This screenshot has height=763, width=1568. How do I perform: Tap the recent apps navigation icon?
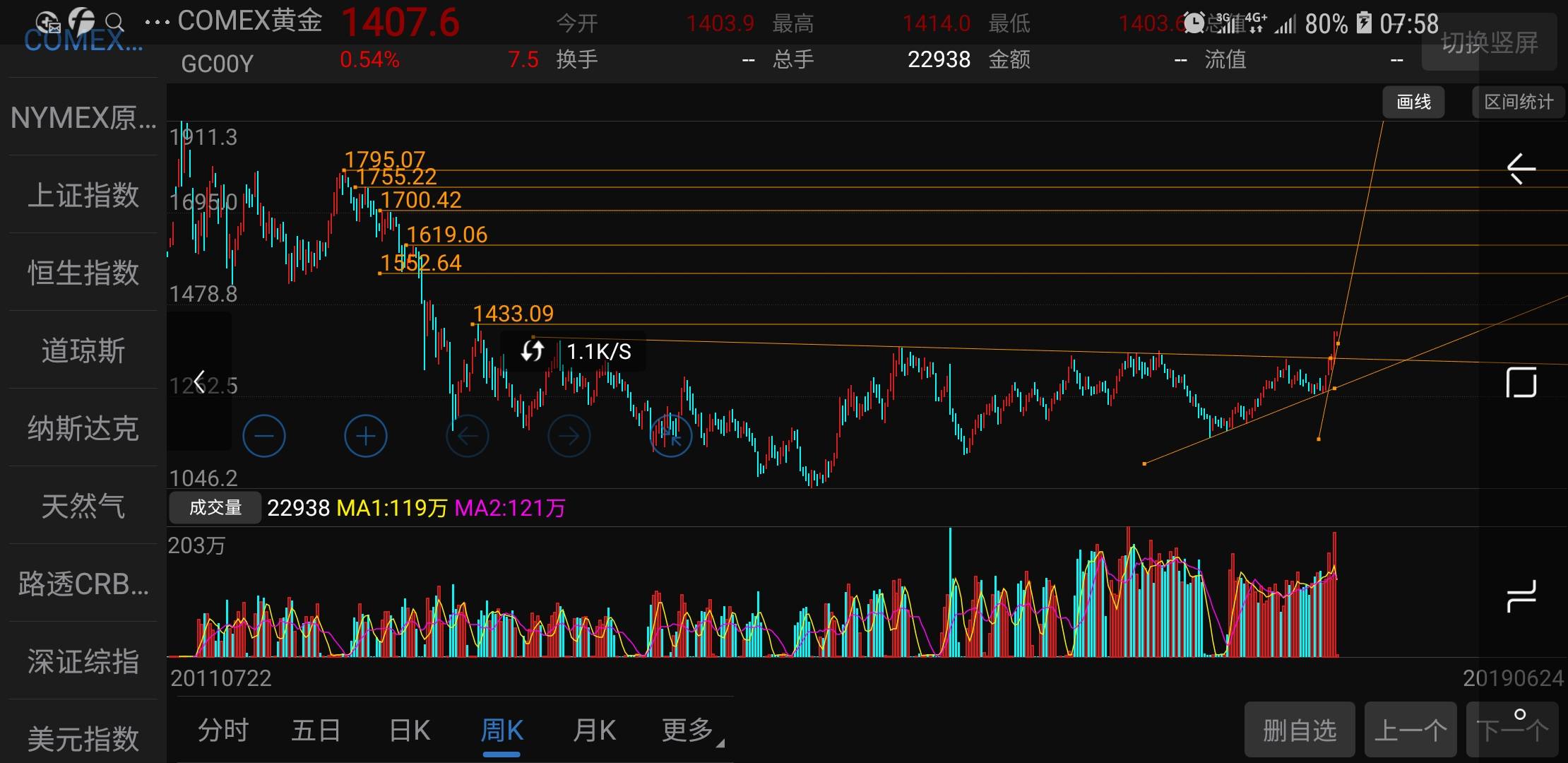point(1521,596)
